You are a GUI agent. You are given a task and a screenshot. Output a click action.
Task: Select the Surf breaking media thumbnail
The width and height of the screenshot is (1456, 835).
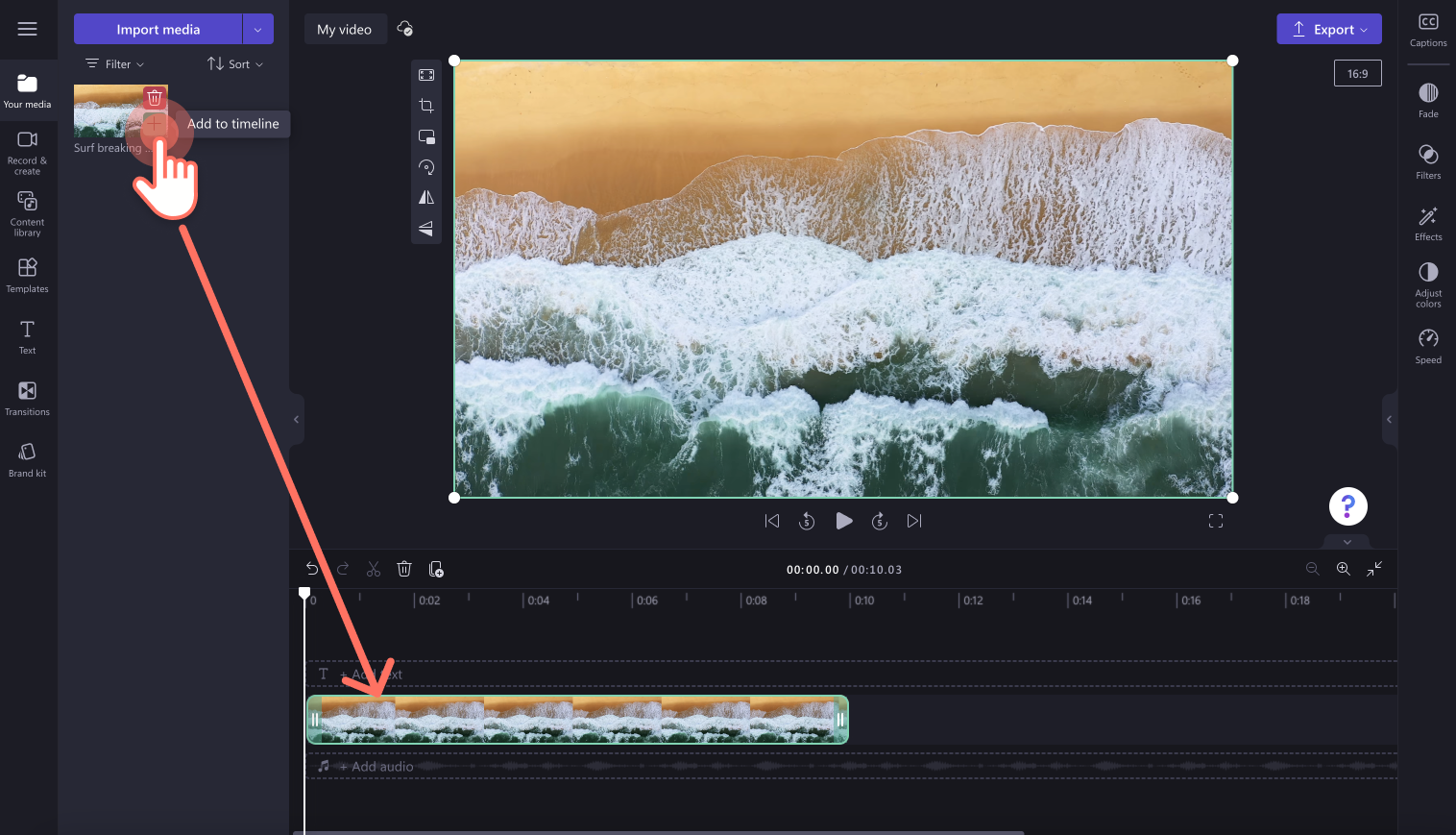[120, 111]
